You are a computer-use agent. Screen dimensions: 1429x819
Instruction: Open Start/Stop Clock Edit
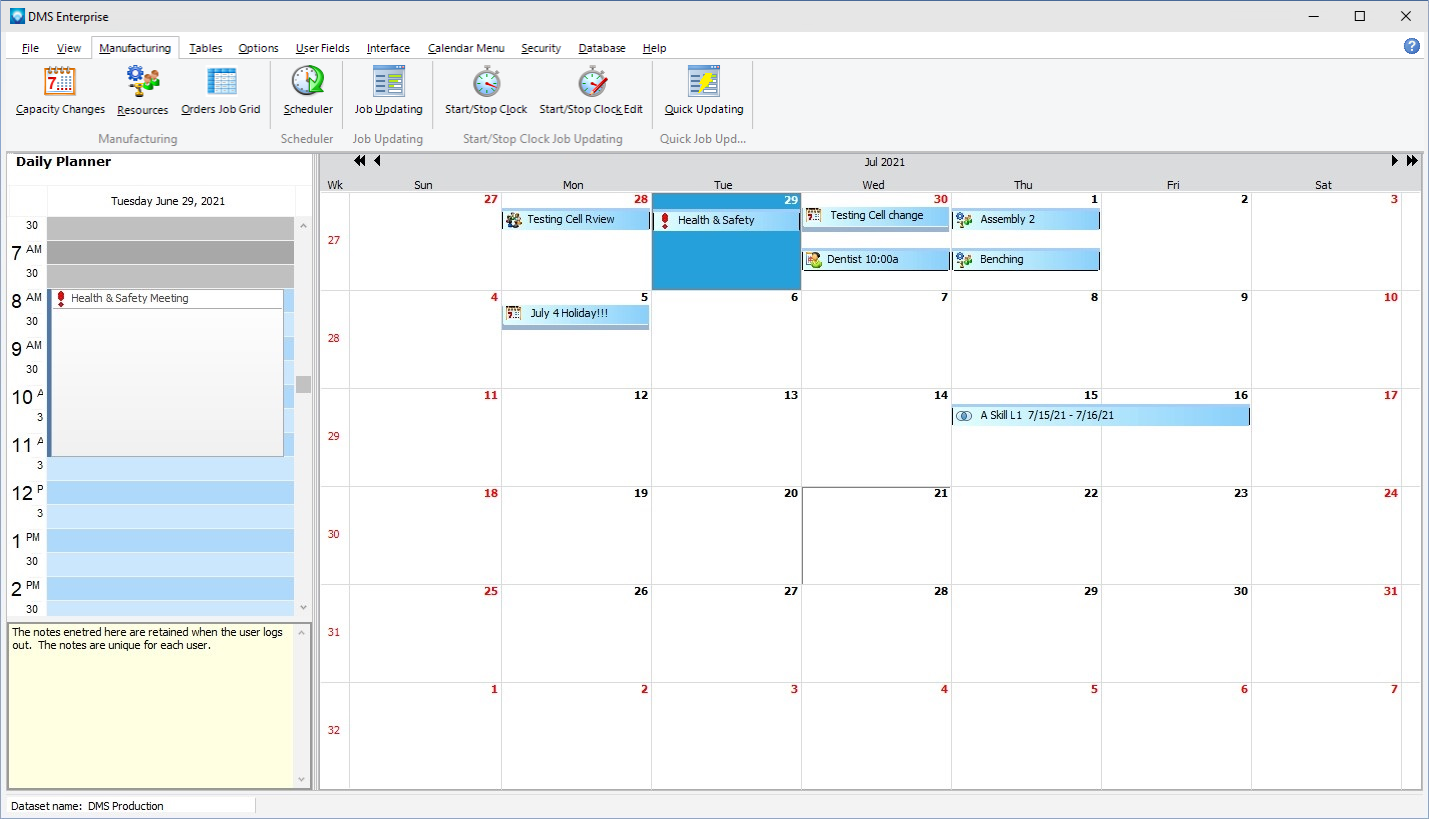pyautogui.click(x=591, y=92)
